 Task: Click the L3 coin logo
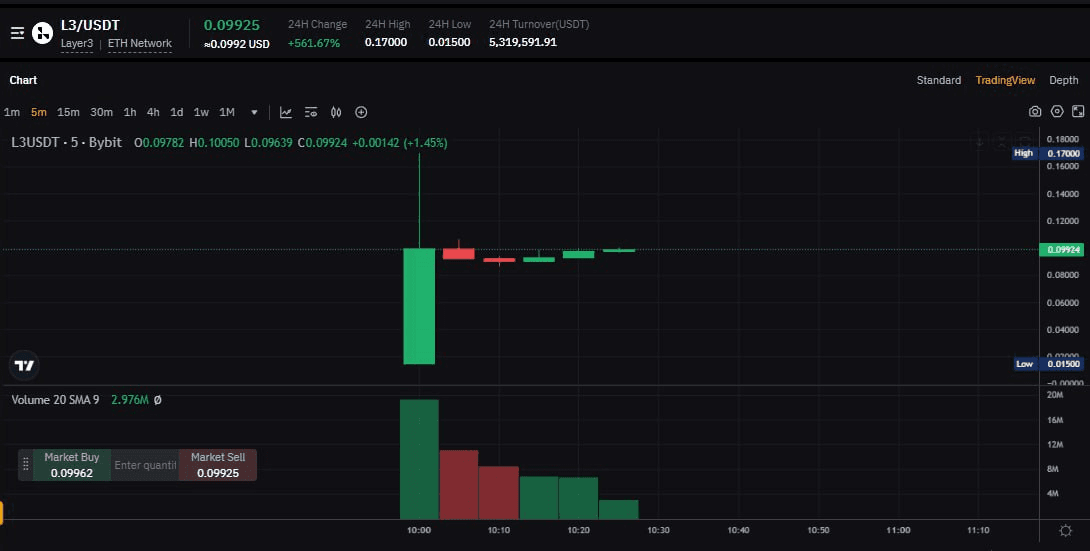(42, 33)
